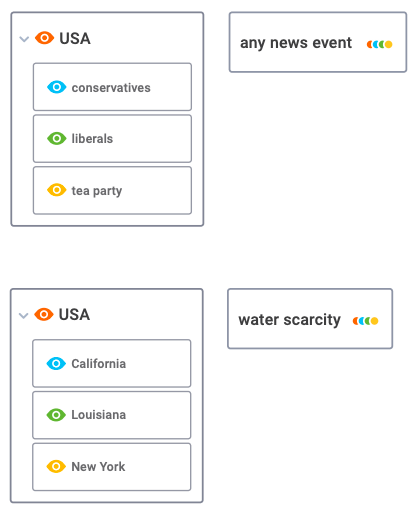Image resolution: width=415 pixels, height=514 pixels.
Task: Select the water scarcity box
Action: coord(310,319)
